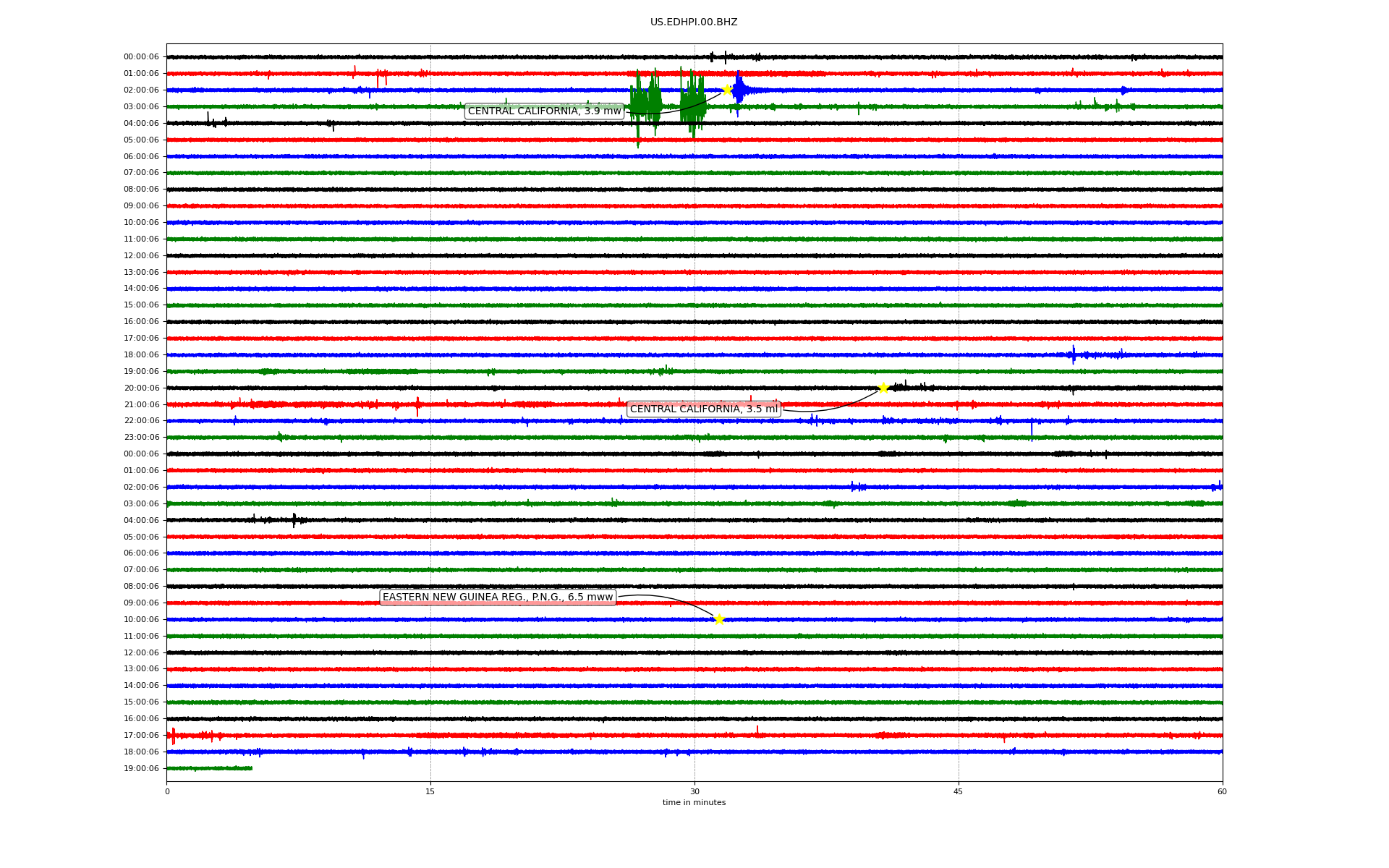The width and height of the screenshot is (1389, 868).
Task: Click the 45 tick on the x-axis
Action: tap(959, 791)
